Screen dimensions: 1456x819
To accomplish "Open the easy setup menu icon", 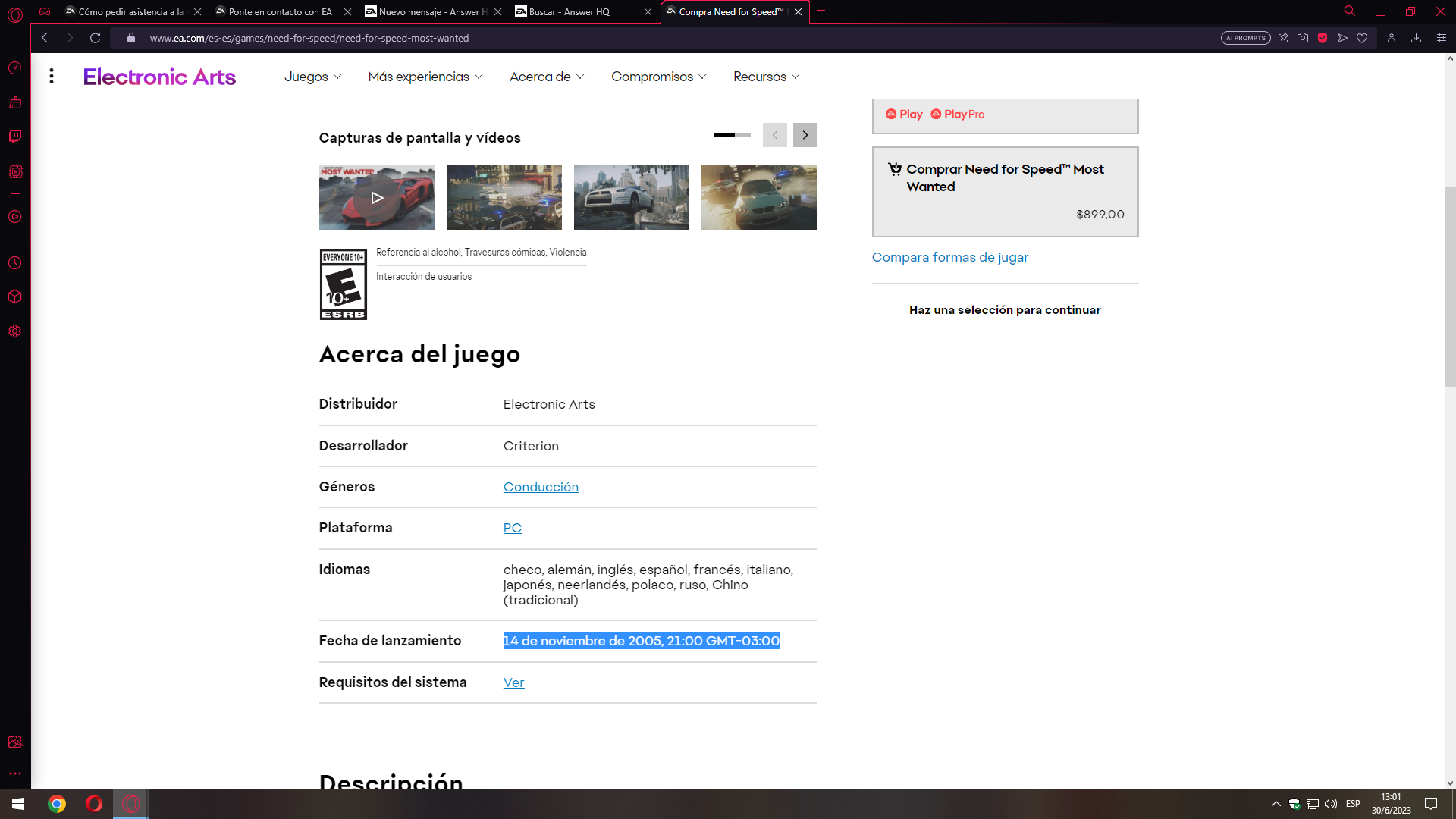I will coord(1442,38).
